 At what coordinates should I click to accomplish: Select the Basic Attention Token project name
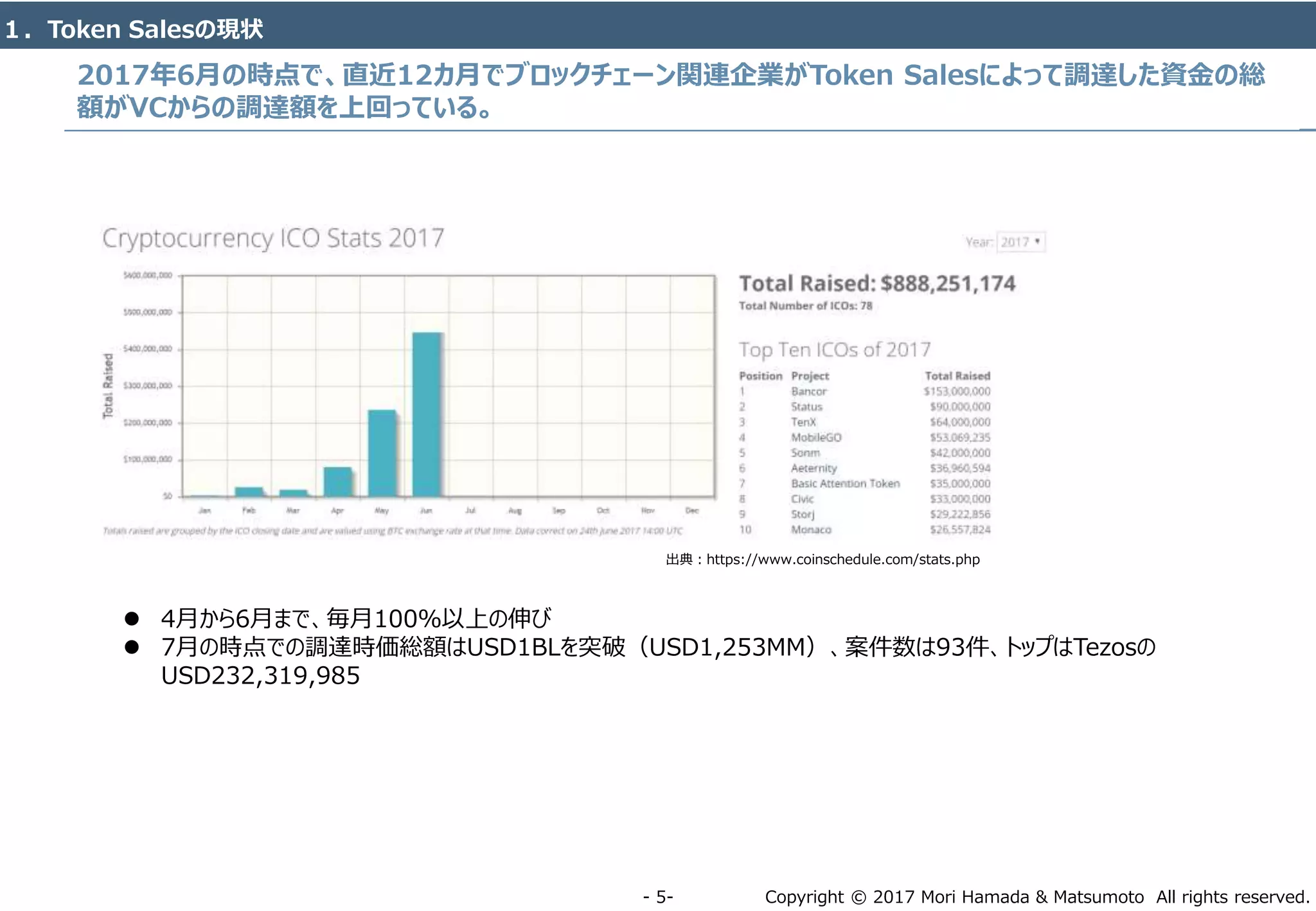[846, 484]
